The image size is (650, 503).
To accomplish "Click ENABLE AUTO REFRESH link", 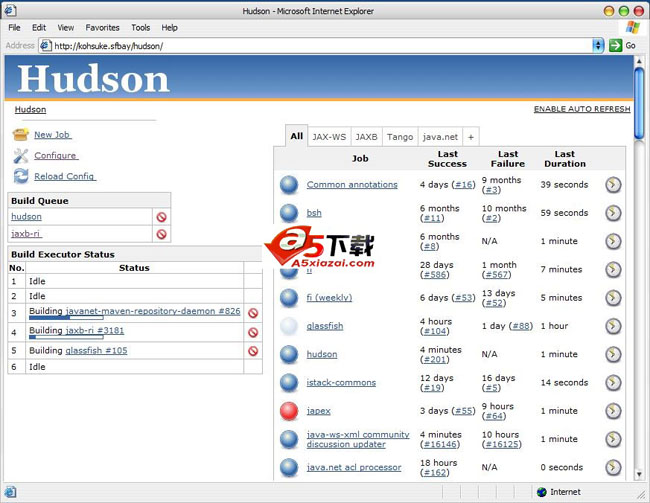I will [x=582, y=109].
